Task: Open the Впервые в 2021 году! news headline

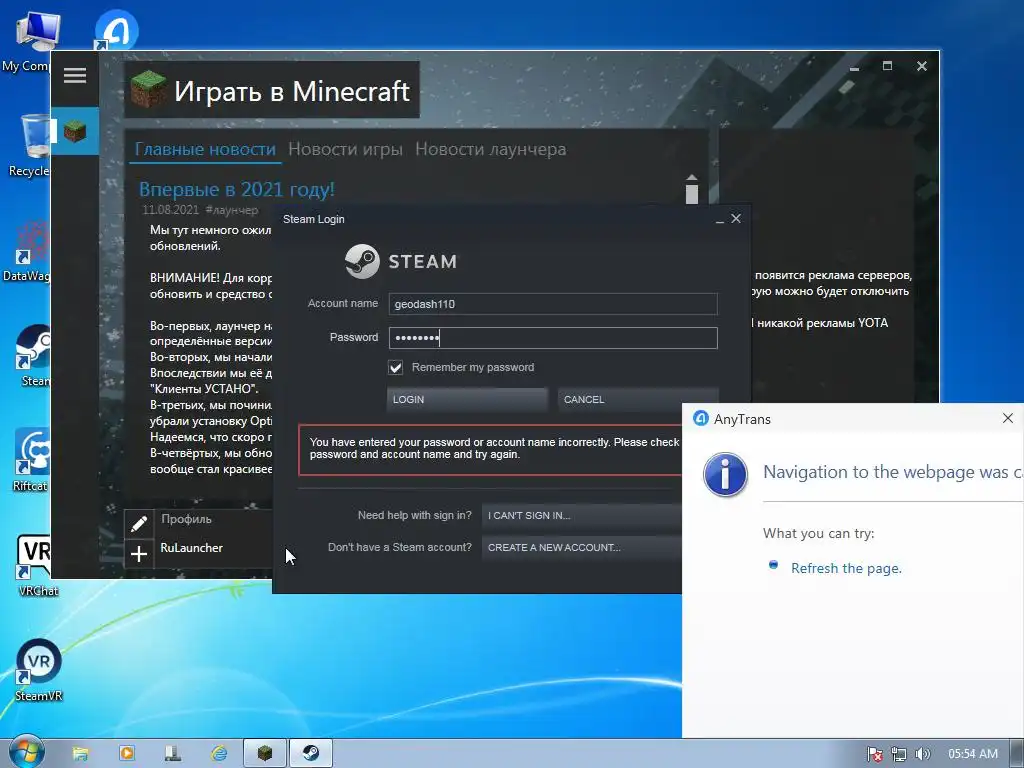Action: (x=236, y=189)
